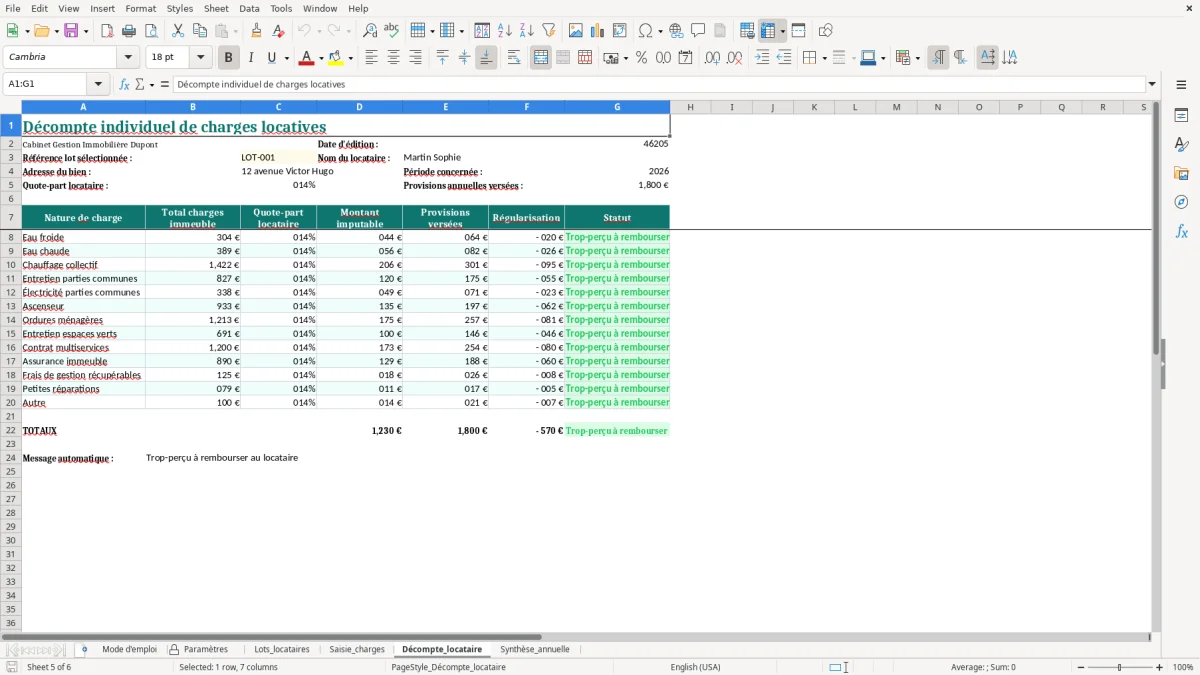Click the background highlight color swatch
1200x675 pixels.
336,58
